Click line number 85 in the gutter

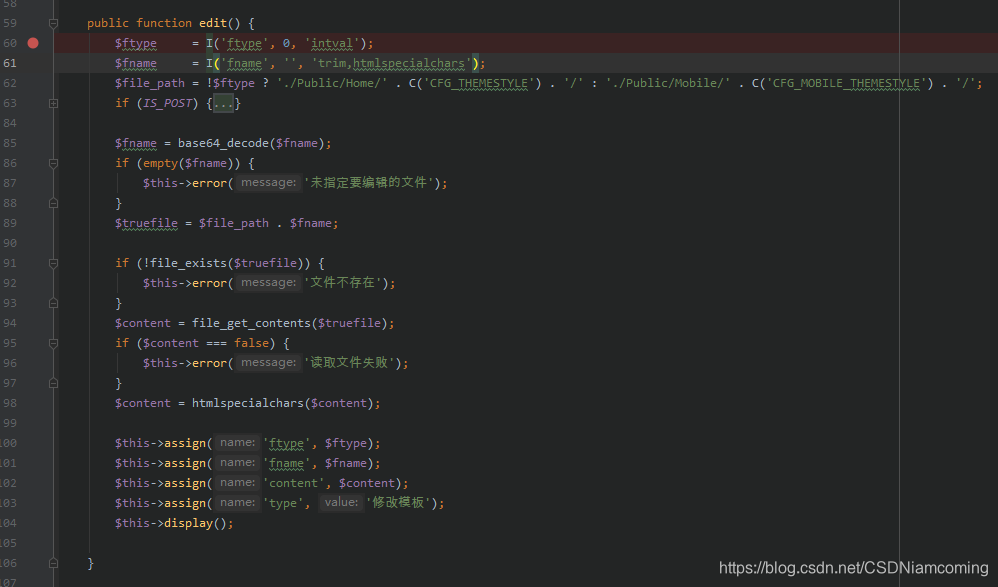[10, 143]
